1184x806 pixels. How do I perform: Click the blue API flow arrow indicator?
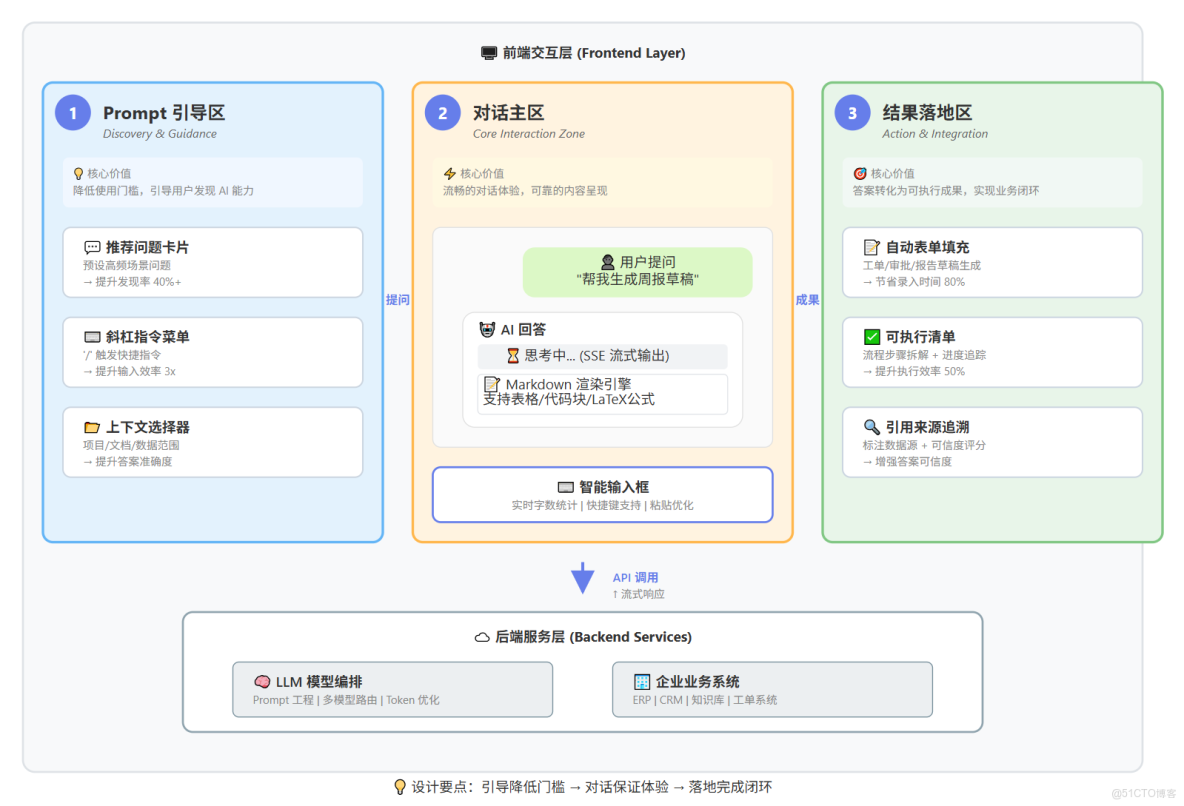click(582, 578)
